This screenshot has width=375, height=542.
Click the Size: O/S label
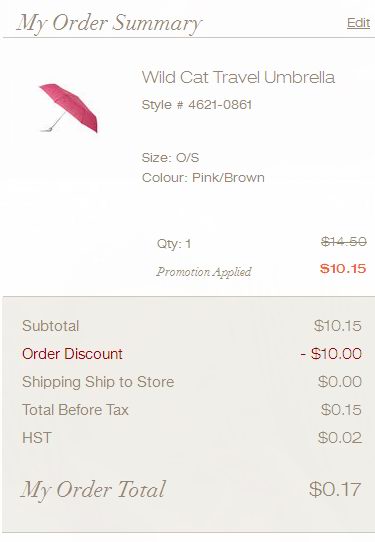pos(170,158)
